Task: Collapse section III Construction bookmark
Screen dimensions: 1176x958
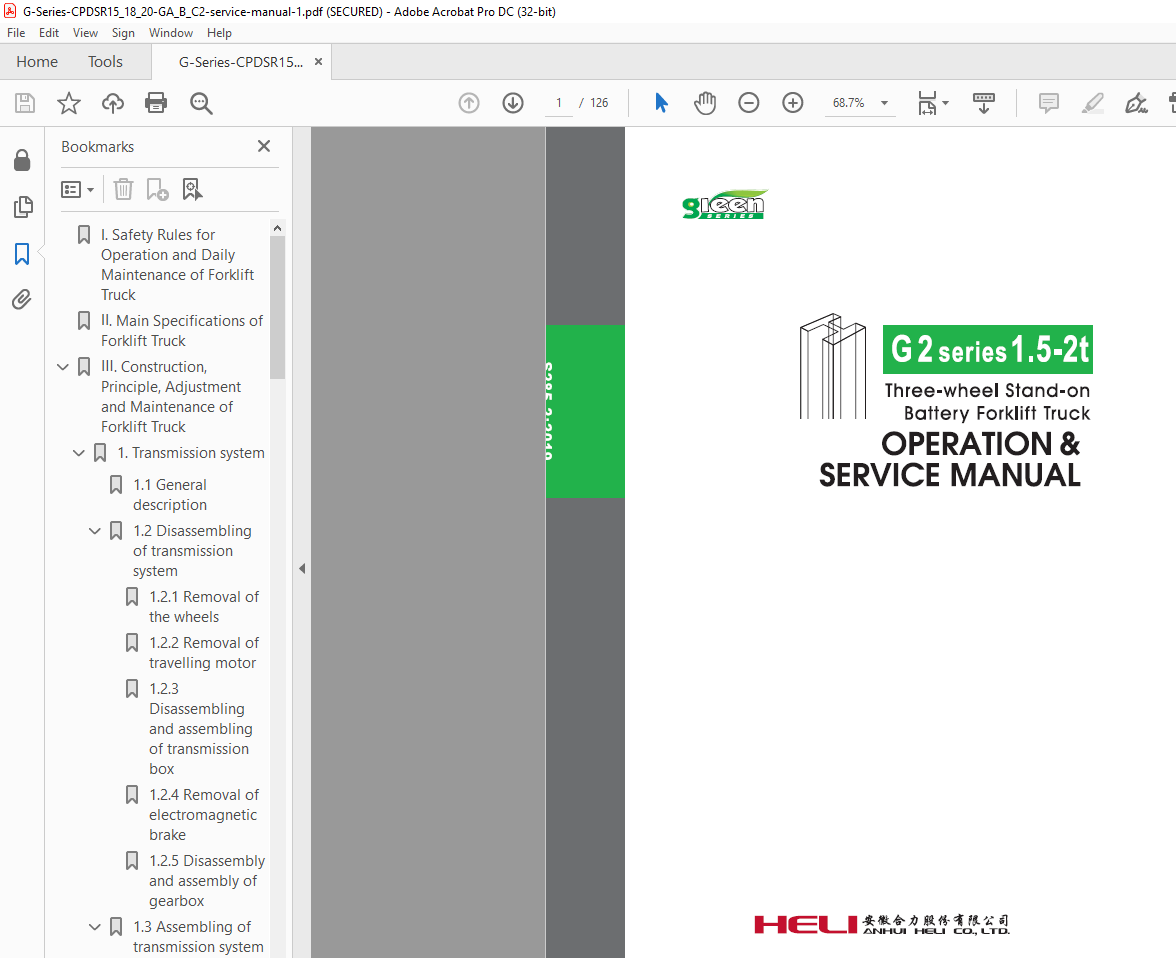Action: 63,367
